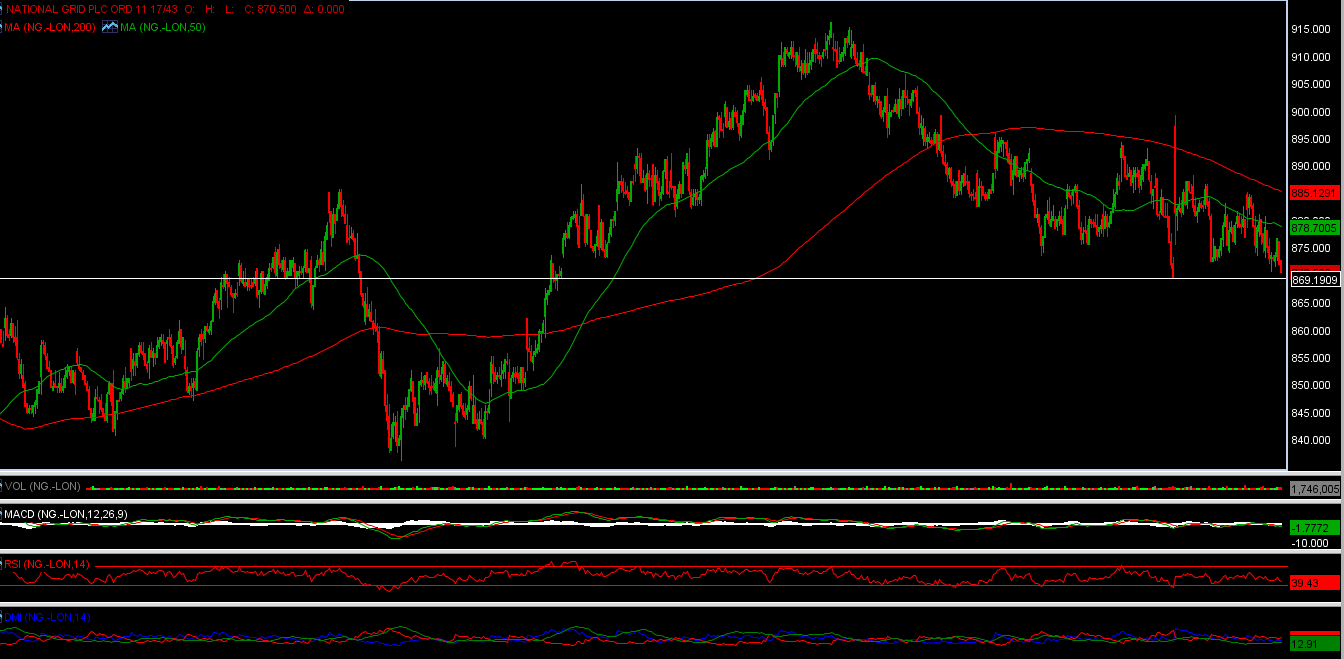Screen dimensions: 1344x659
Task: Click the green -1.7772 MACD value tag
Action: (1315, 527)
